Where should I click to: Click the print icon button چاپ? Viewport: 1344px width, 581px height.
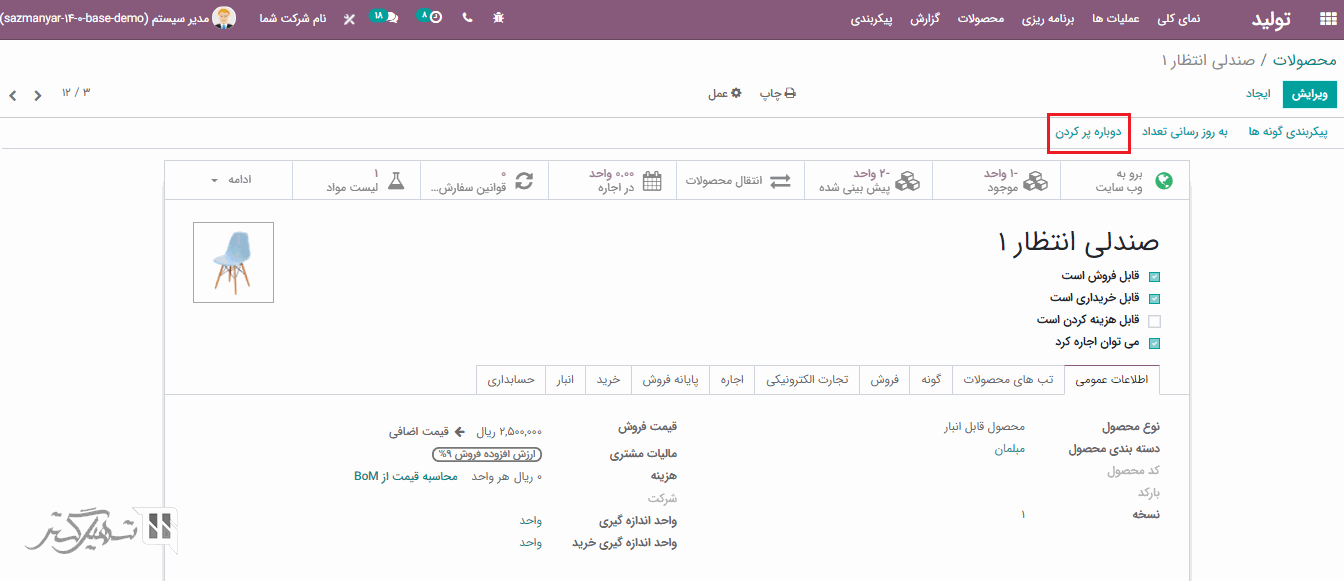[777, 93]
